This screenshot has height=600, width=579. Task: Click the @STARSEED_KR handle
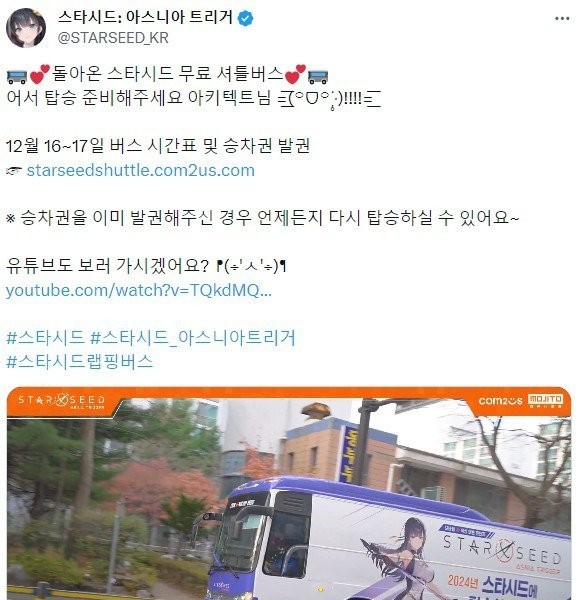point(113,38)
